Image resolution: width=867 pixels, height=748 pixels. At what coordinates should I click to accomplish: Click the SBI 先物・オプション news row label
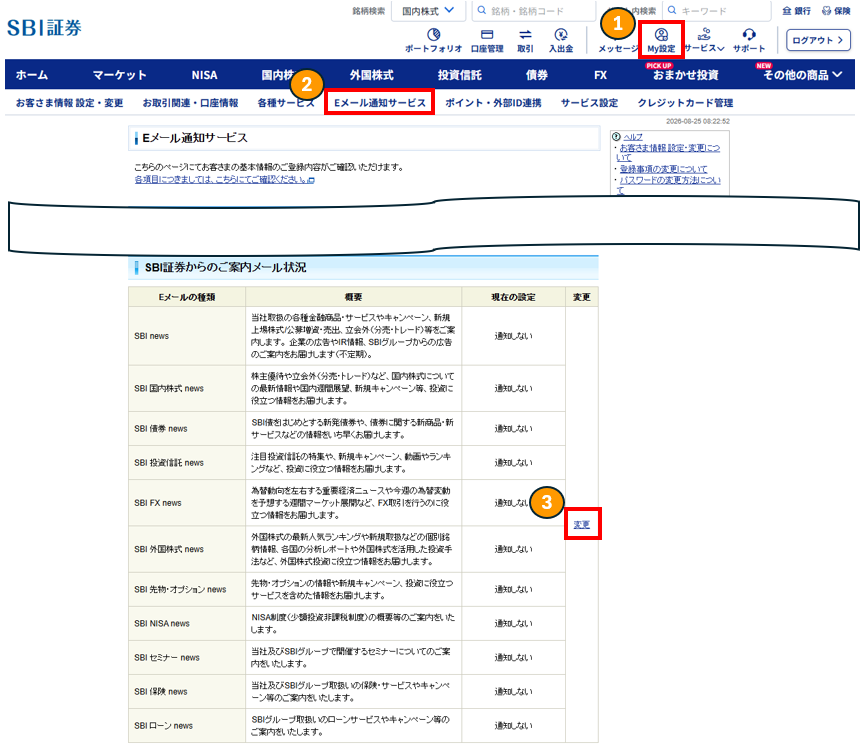point(180,589)
